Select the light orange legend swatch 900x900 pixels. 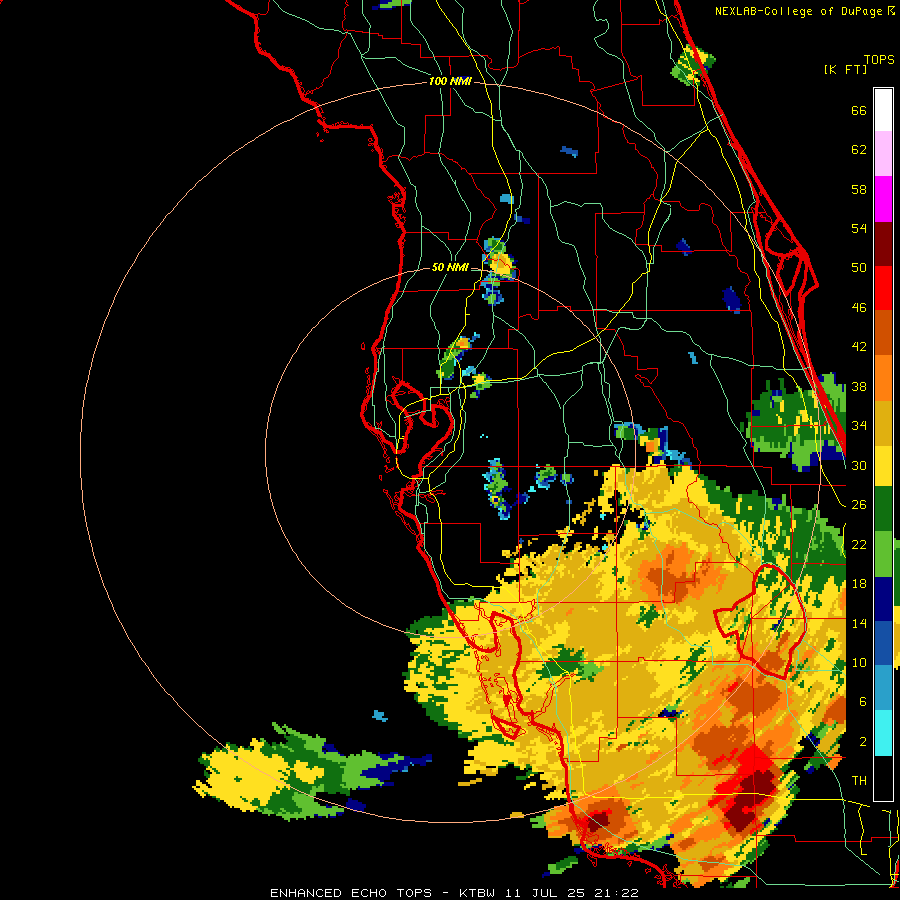pyautogui.click(x=883, y=378)
